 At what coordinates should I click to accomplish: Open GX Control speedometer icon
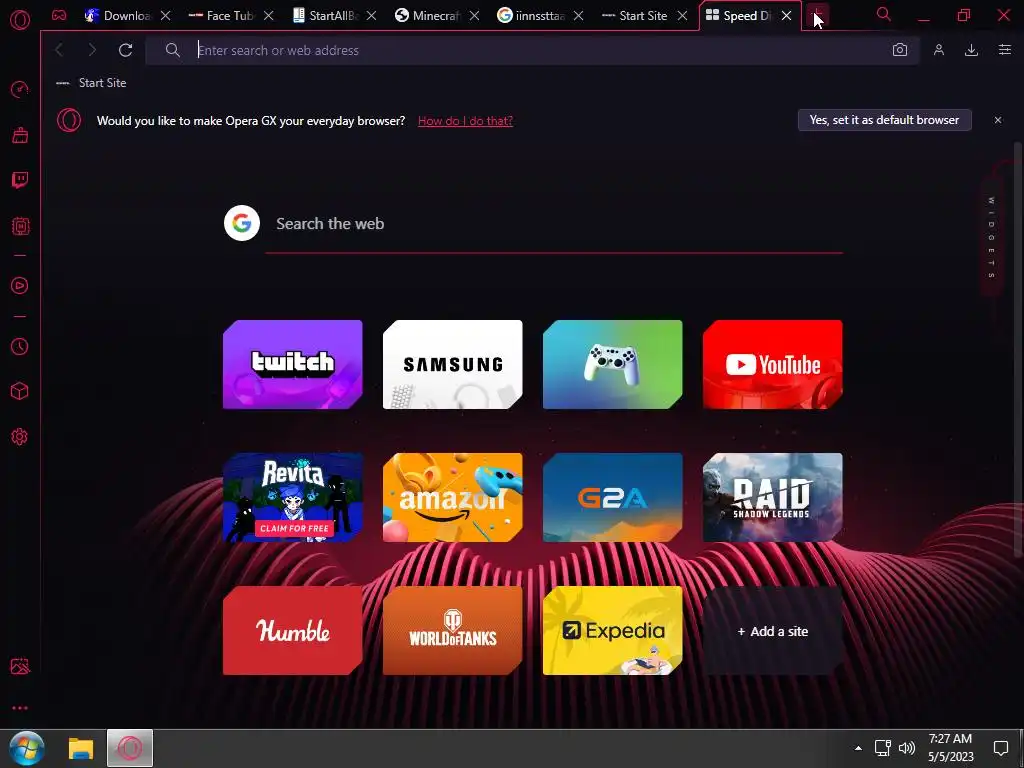20,89
